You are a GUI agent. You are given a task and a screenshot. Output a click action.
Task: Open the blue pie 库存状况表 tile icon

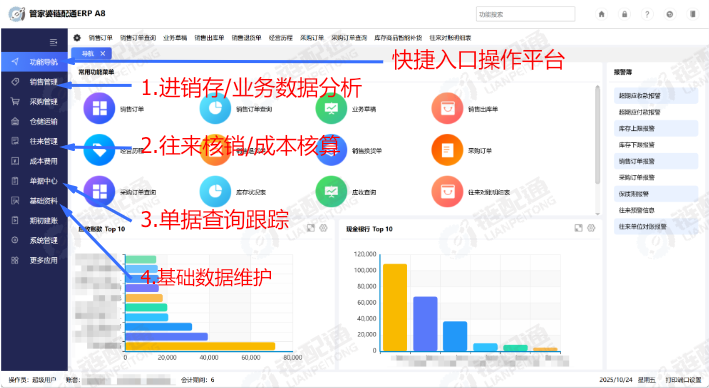pos(215,192)
